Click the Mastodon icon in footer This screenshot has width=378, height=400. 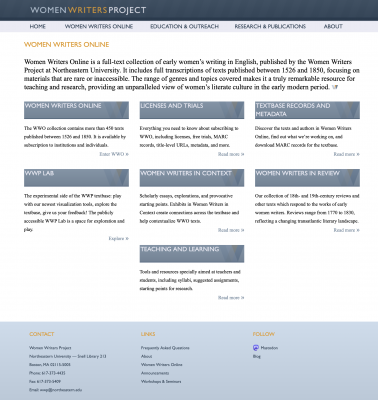pos(256,348)
